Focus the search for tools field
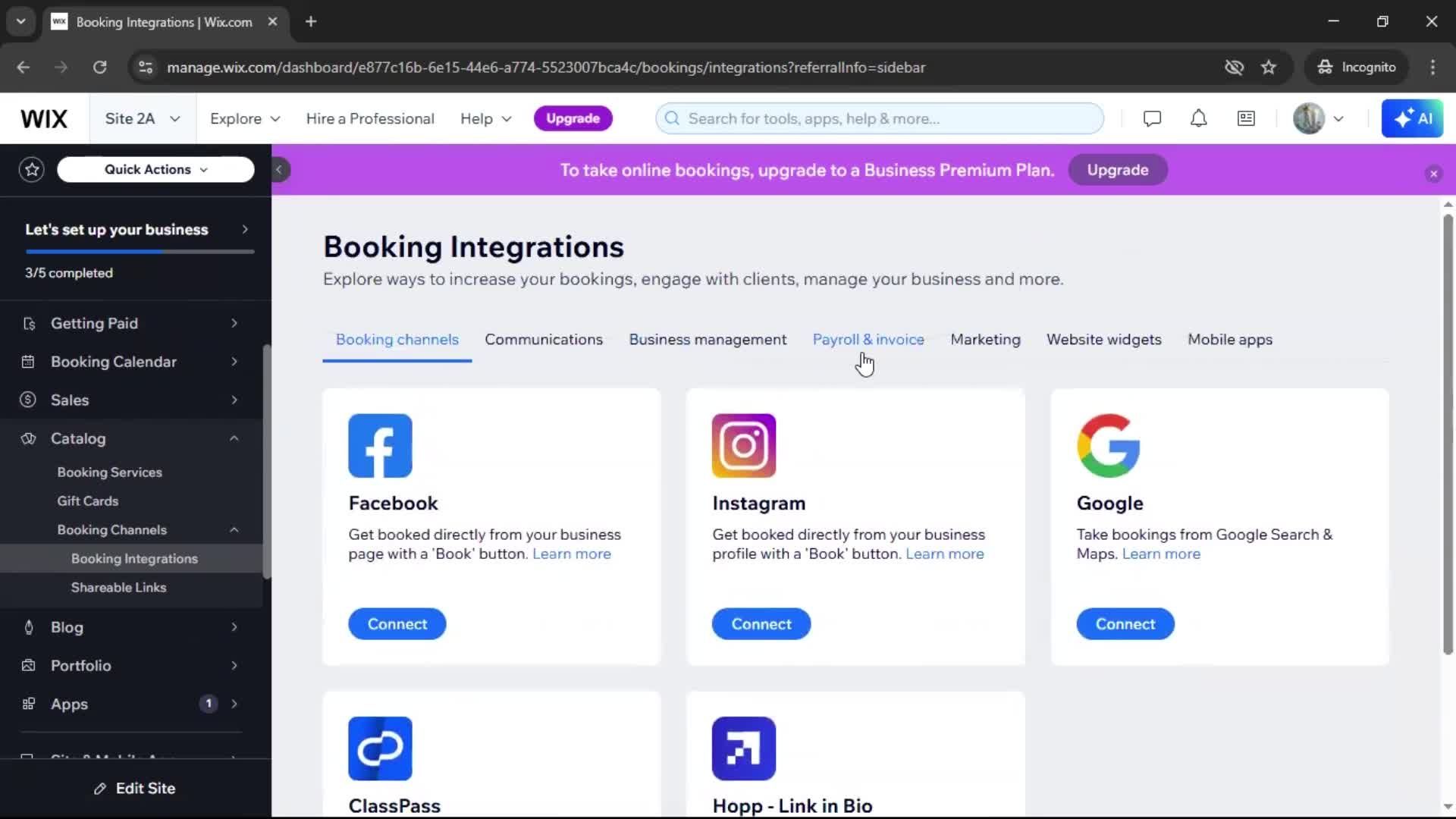1456x819 pixels. 880,119
